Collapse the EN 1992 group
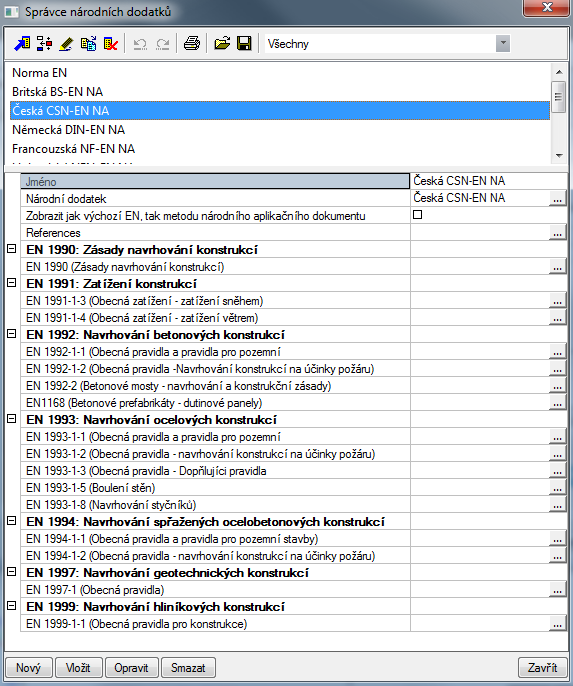This screenshot has width=573, height=686. click(12, 334)
